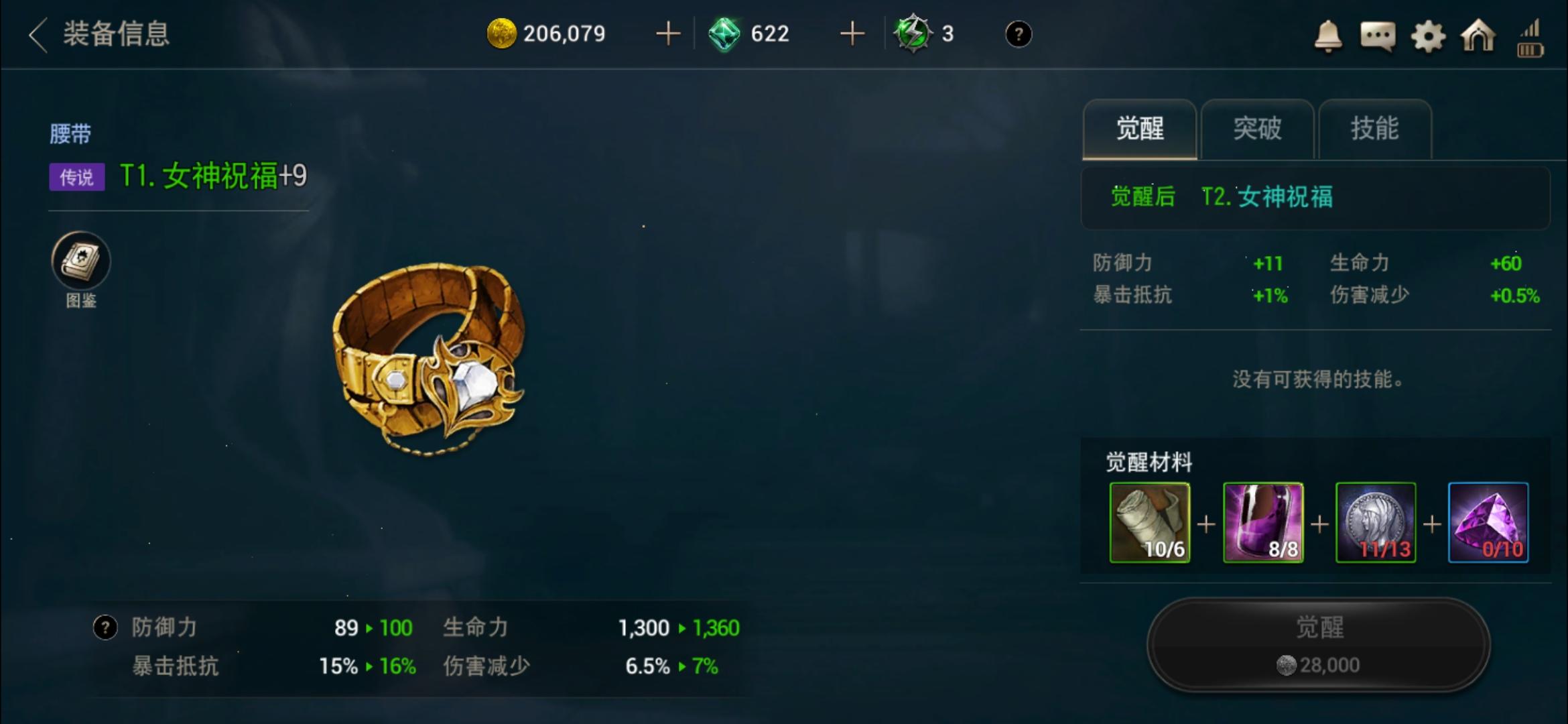Select the silver coin material 11/13
The width and height of the screenshot is (1568, 724).
1376,523
